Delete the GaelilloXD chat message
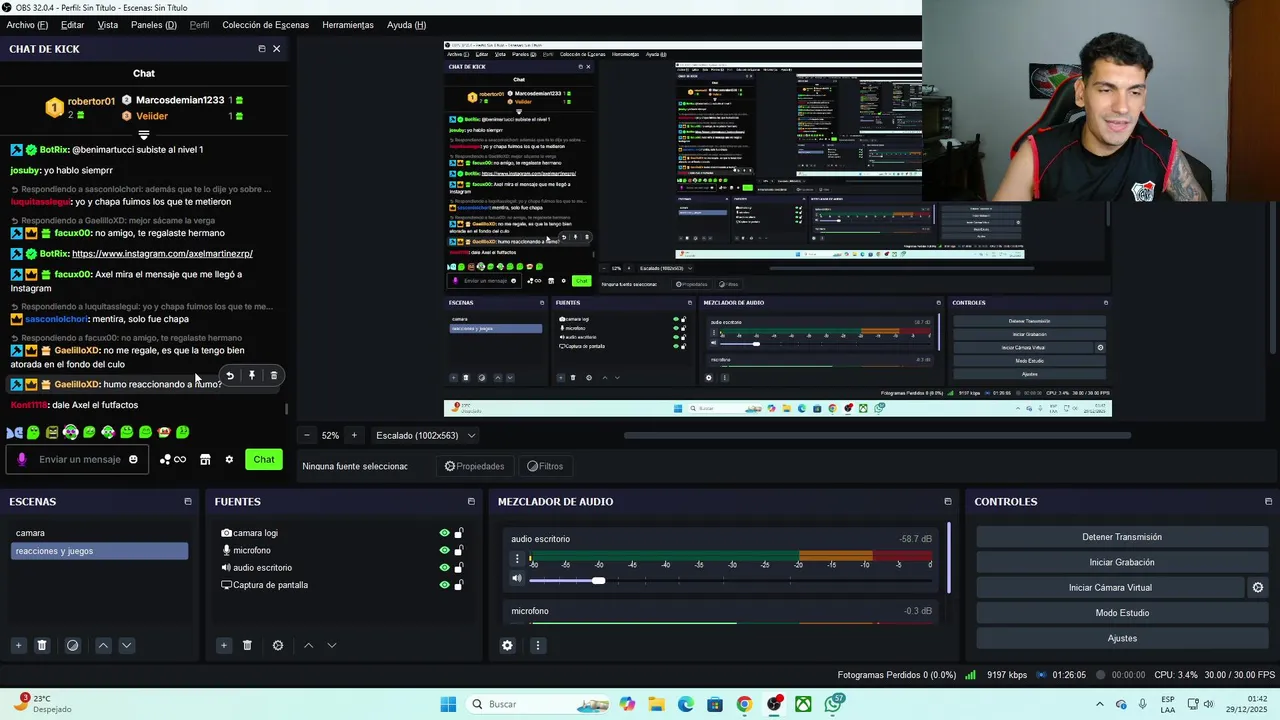The image size is (1280, 720). click(x=274, y=376)
